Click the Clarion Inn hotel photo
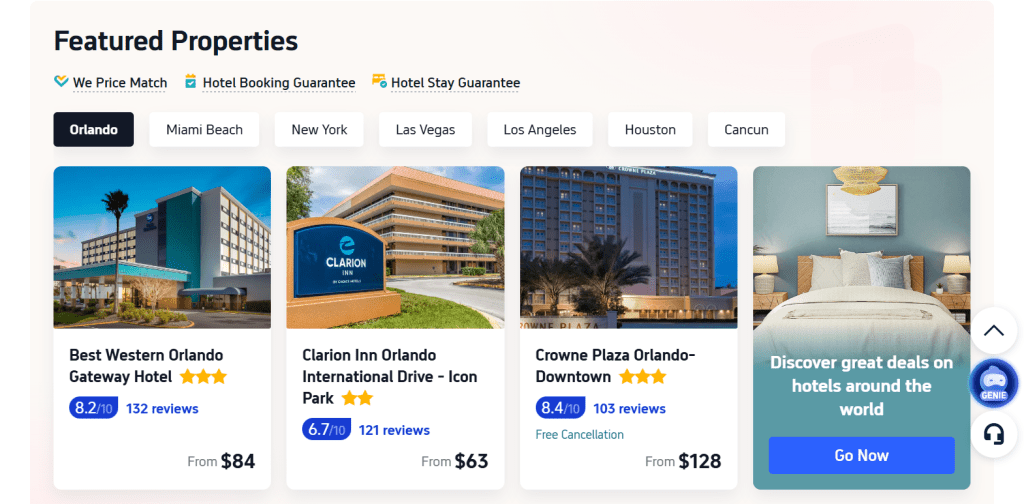The image size is (1024, 504). pyautogui.click(x=395, y=247)
